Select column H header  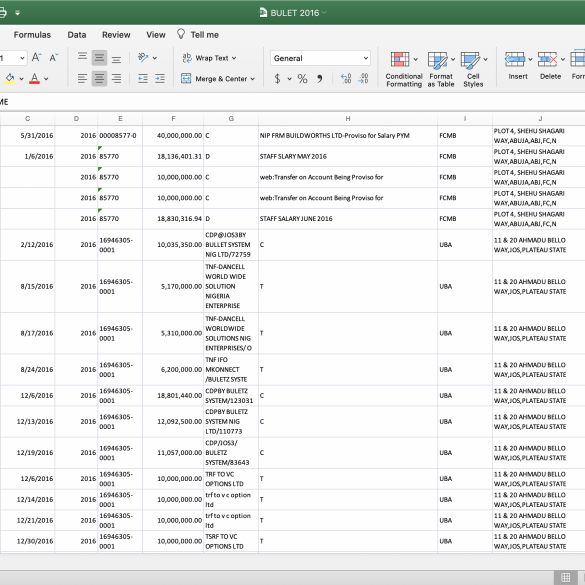[x=348, y=119]
